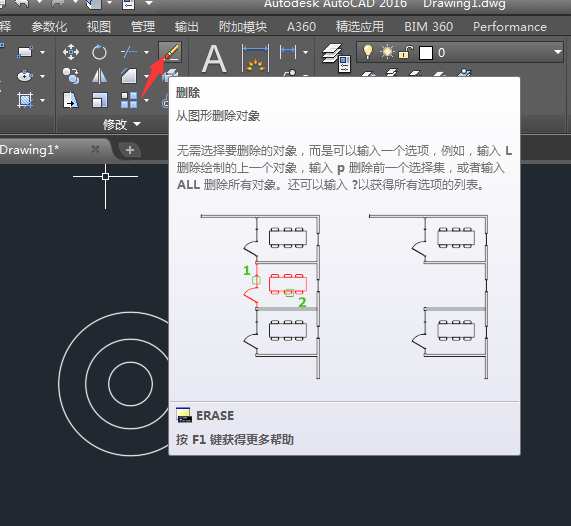
Task: Select the Rectangle draw tool
Action: (x=25, y=52)
